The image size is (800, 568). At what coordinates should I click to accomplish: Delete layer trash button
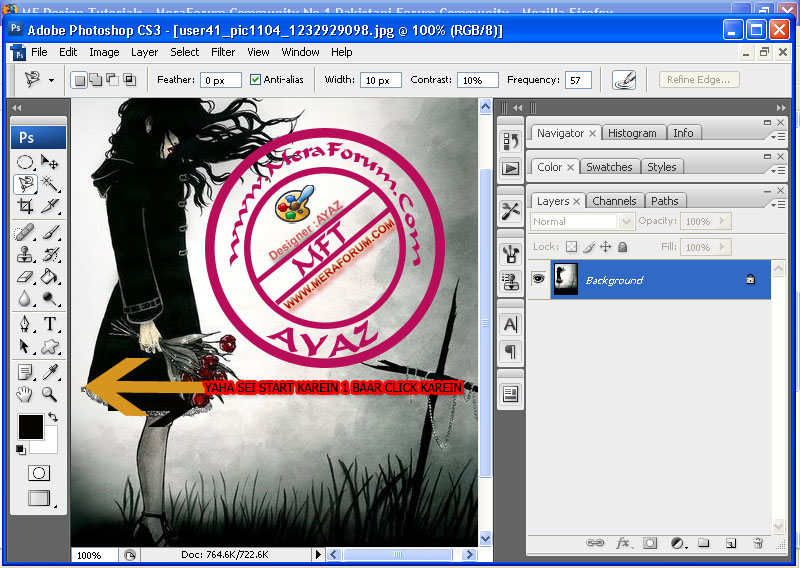(758, 543)
